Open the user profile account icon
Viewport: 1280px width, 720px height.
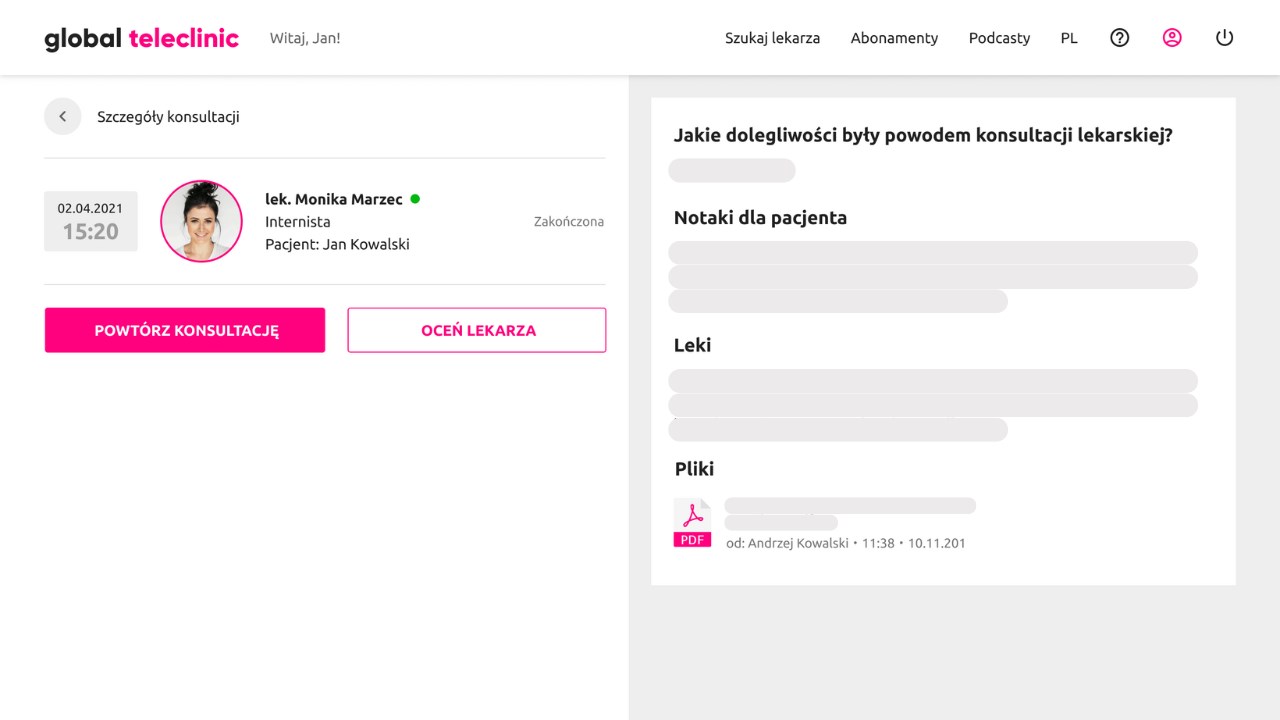click(1172, 38)
